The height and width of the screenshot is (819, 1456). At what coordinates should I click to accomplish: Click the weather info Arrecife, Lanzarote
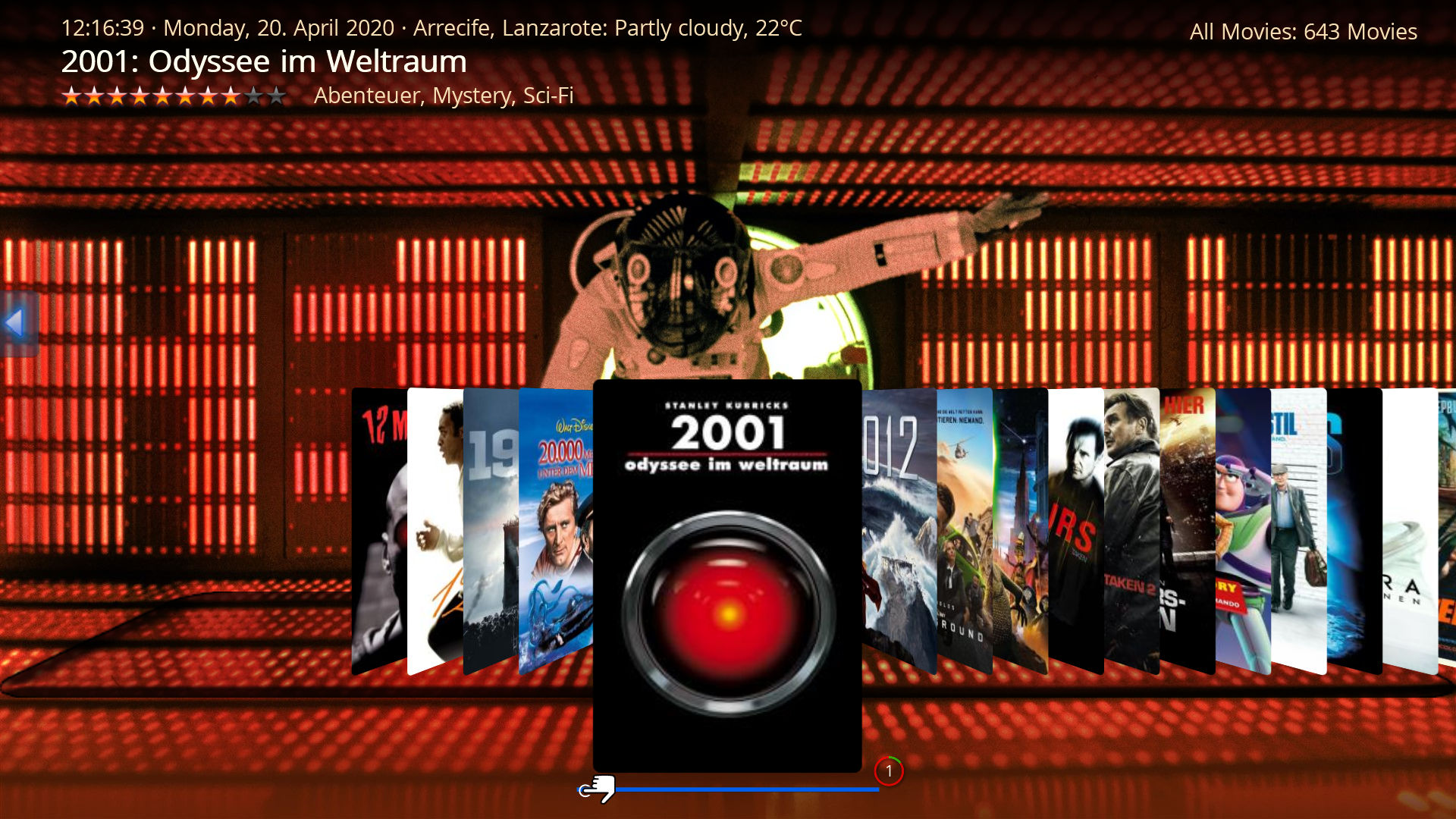[607, 28]
